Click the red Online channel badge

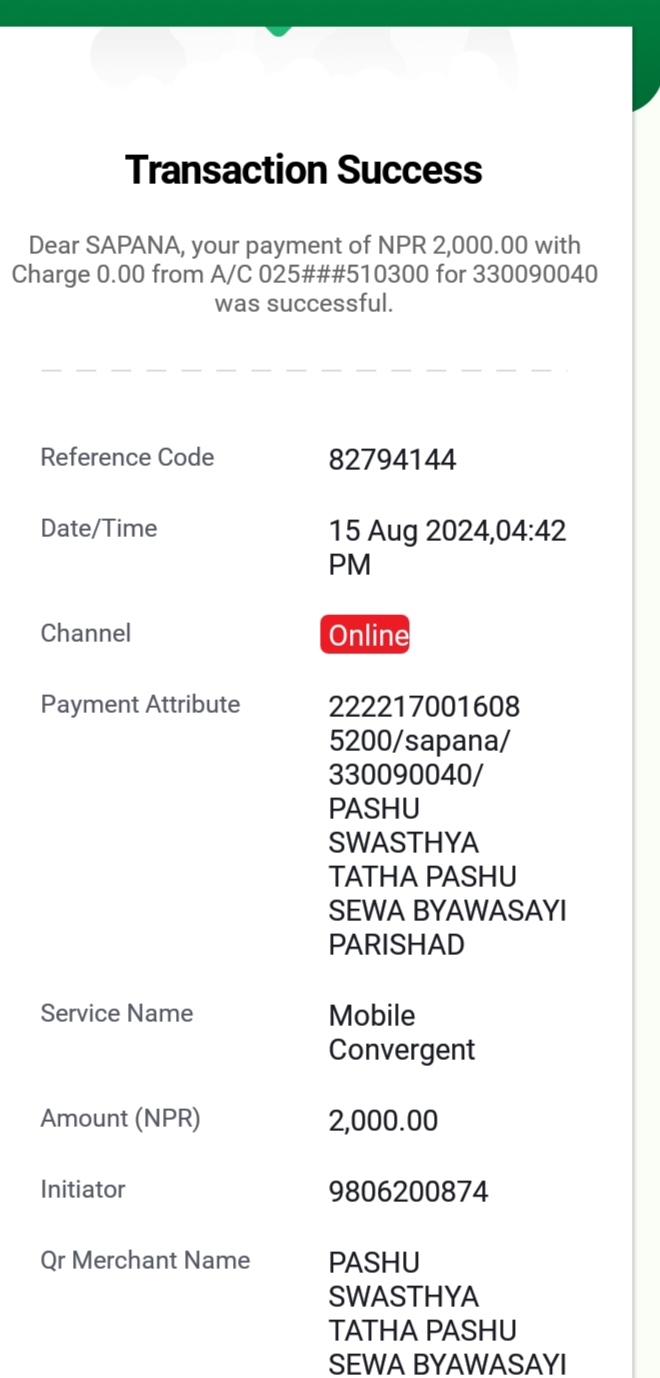(365, 635)
